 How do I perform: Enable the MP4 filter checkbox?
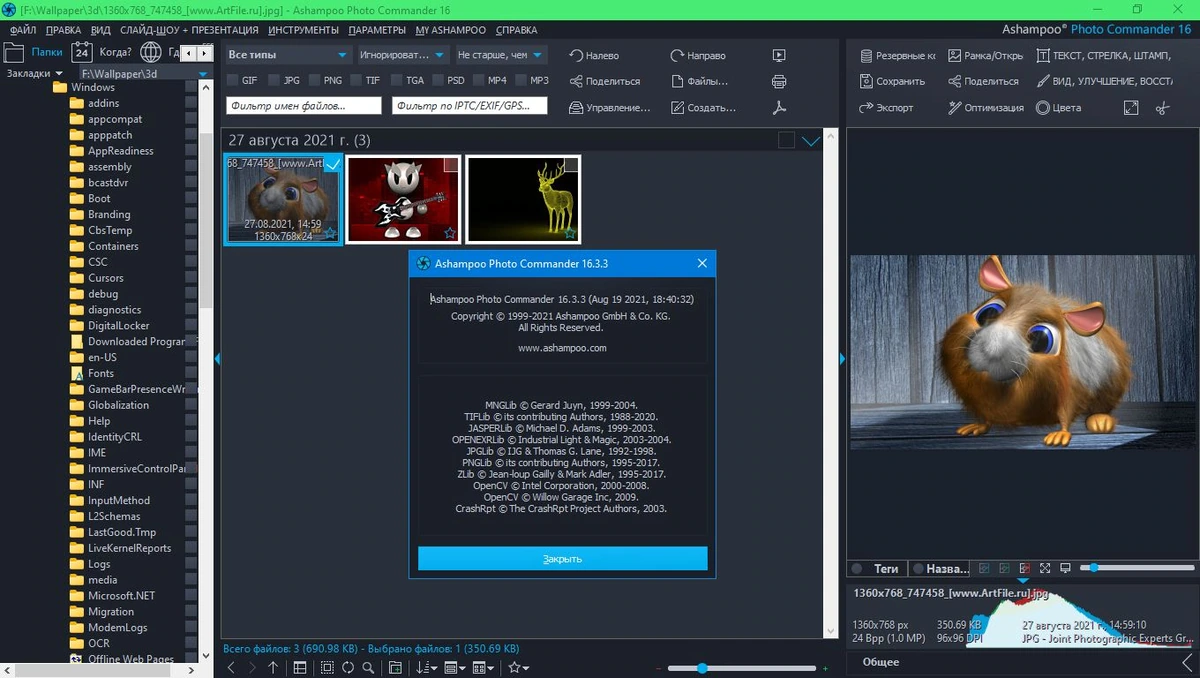[478, 80]
